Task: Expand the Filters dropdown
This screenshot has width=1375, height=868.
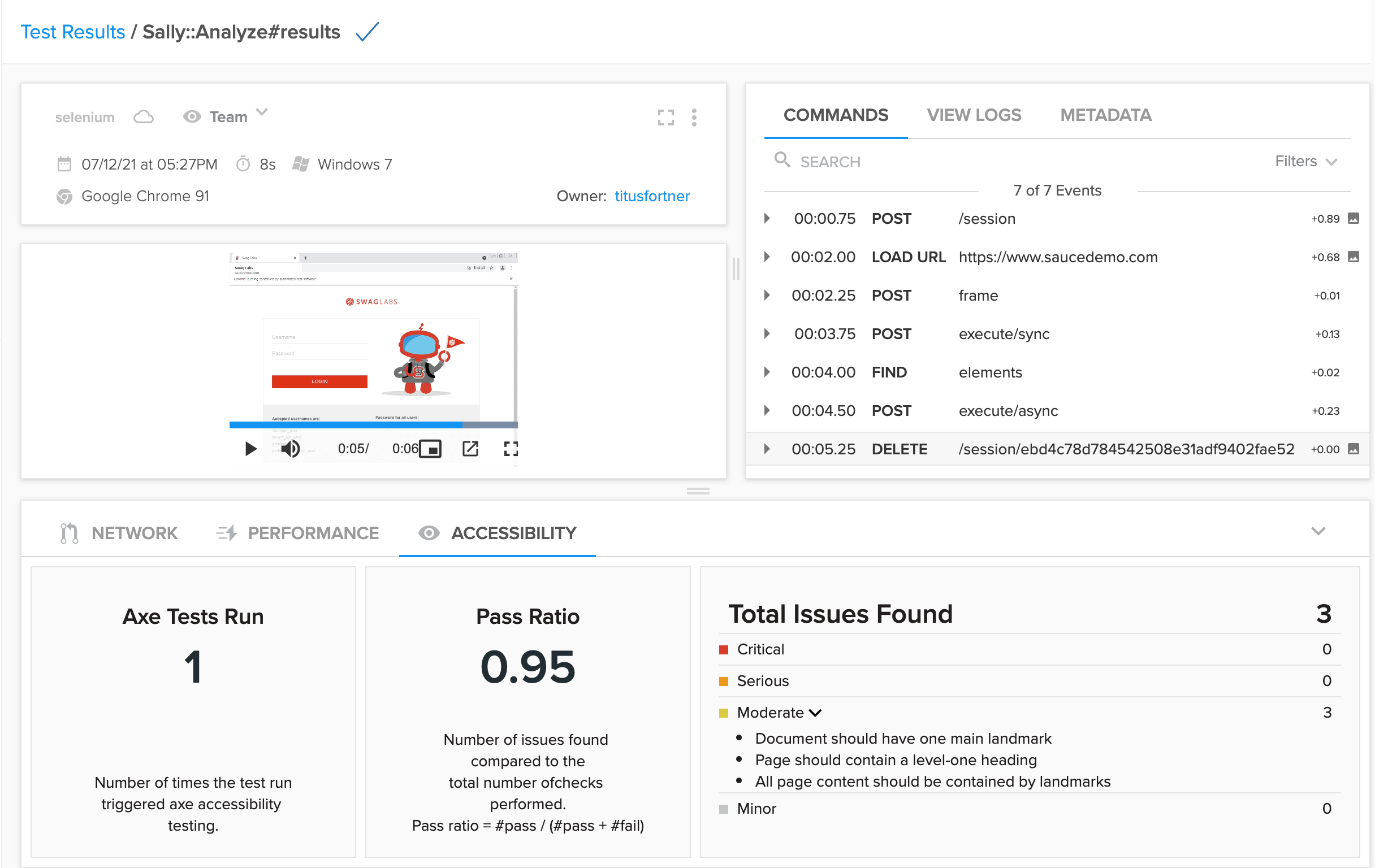Action: point(1306,162)
